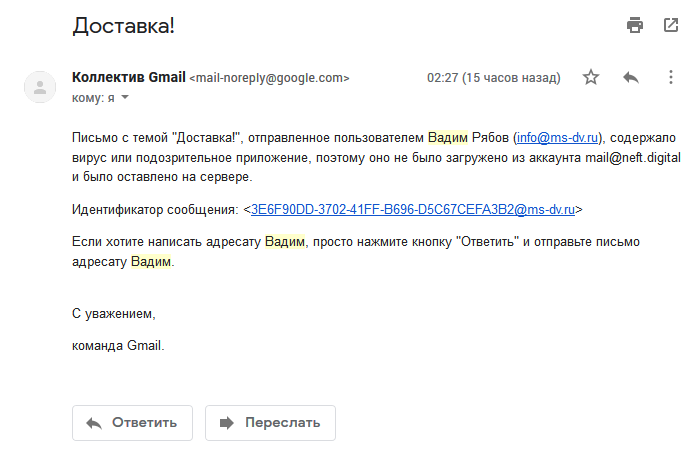Screen dimensions: 692x472
Task: Click the sender name Коллектив Gmail
Action: point(129,77)
